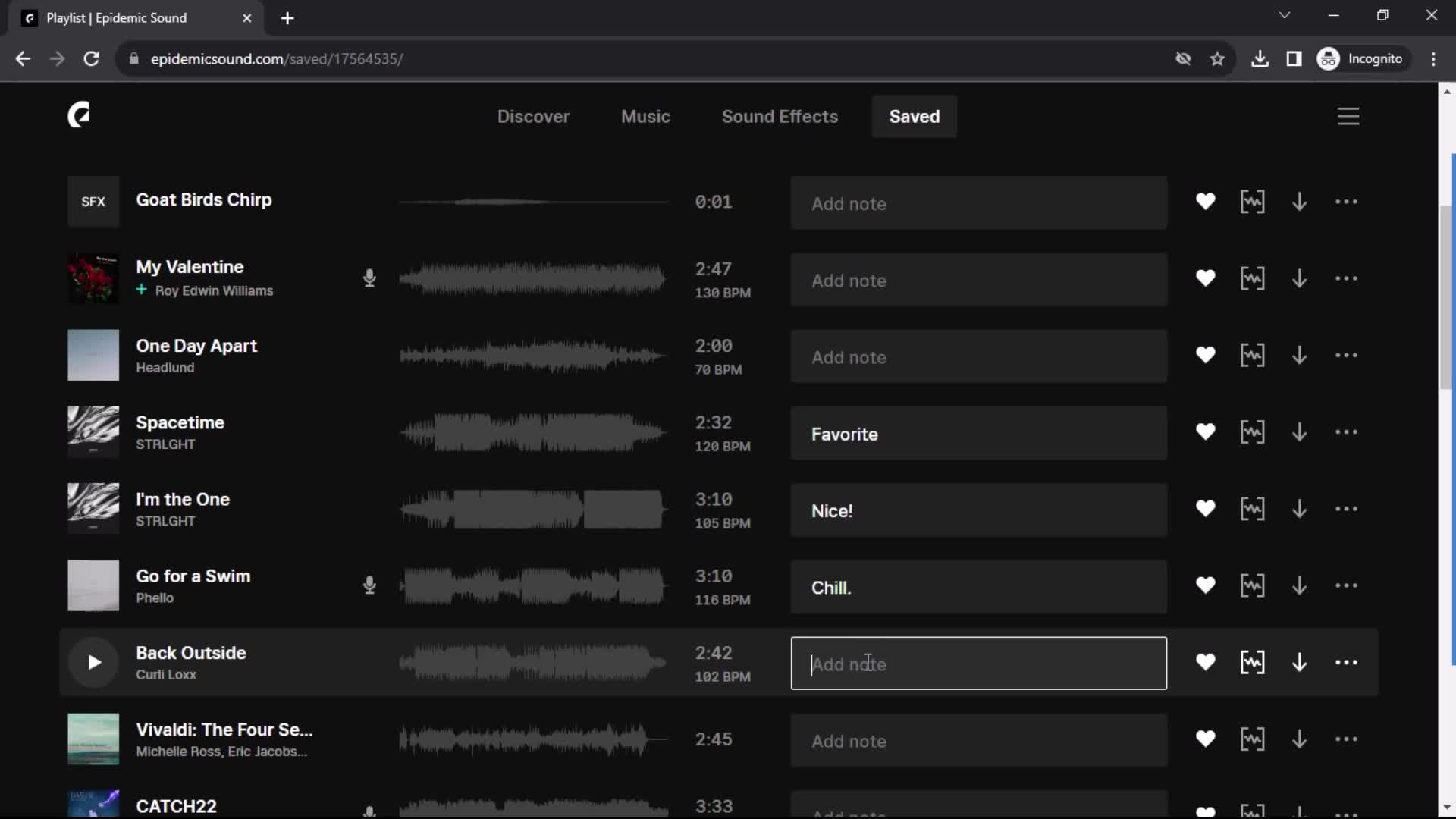Find similar tracks for Back Outside

pos(1252,662)
